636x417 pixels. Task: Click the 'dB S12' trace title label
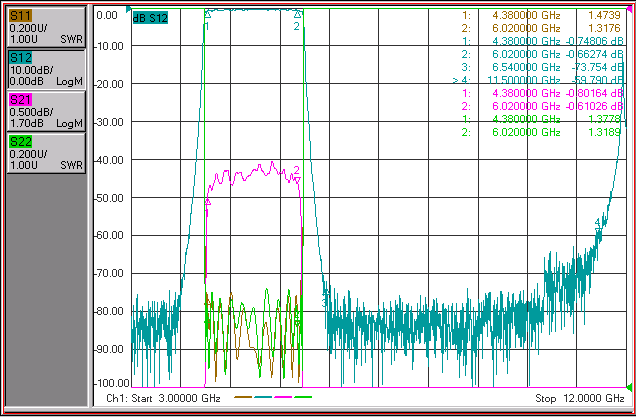click(150, 18)
